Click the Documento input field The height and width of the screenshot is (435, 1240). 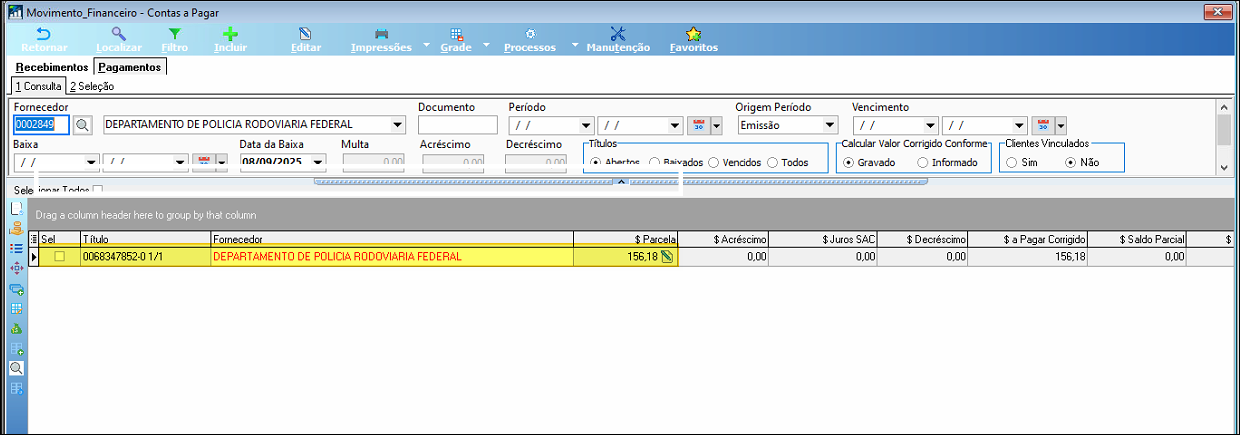(458, 125)
